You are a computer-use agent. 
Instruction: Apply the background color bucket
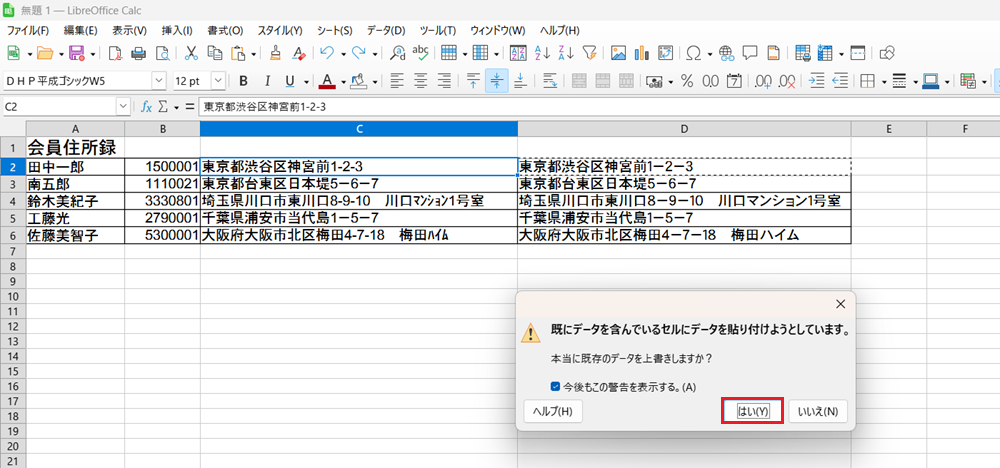tap(358, 81)
